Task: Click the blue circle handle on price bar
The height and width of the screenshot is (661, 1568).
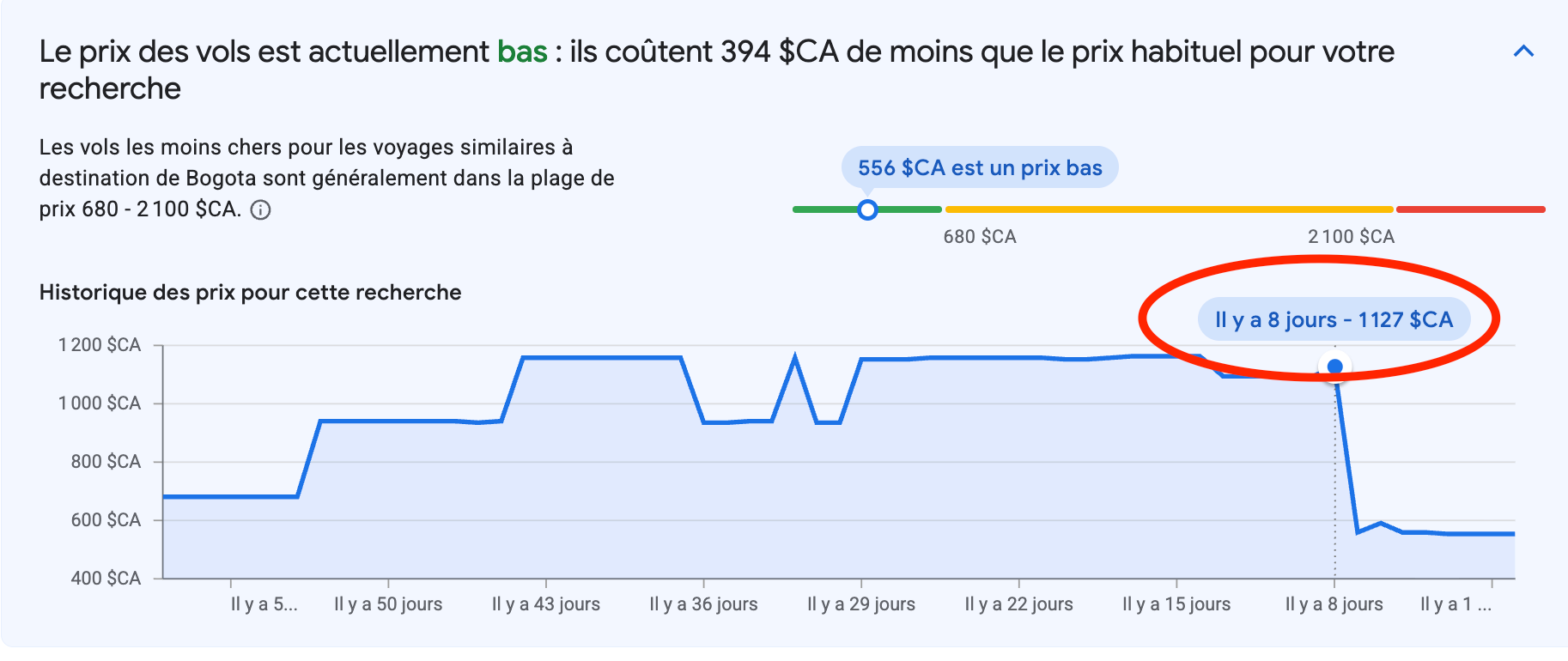Action: [x=867, y=209]
